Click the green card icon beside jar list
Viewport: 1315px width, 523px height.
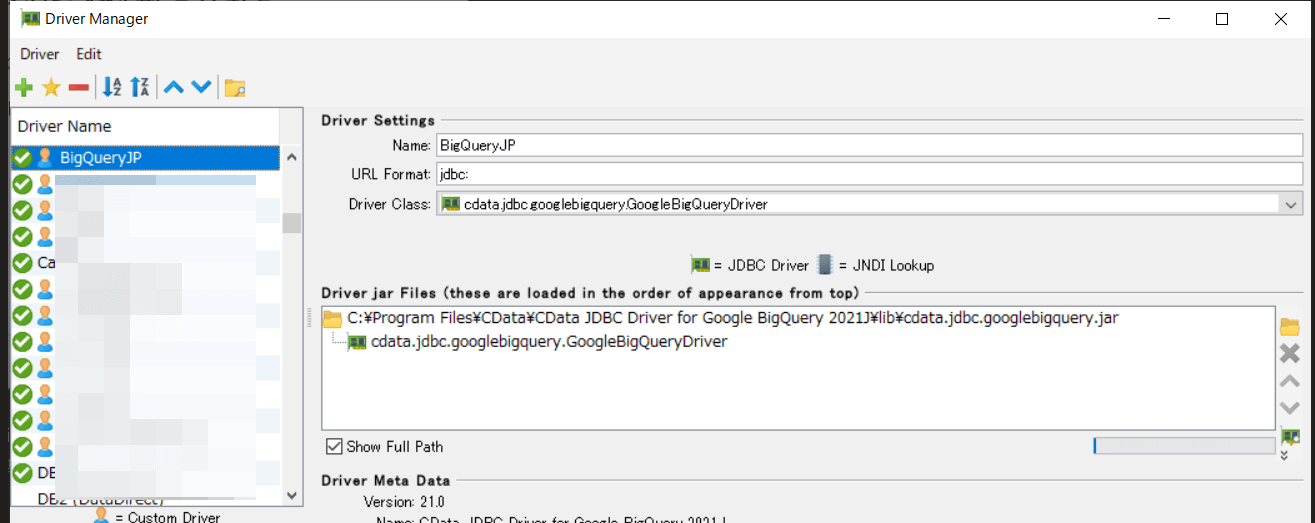(1291, 436)
